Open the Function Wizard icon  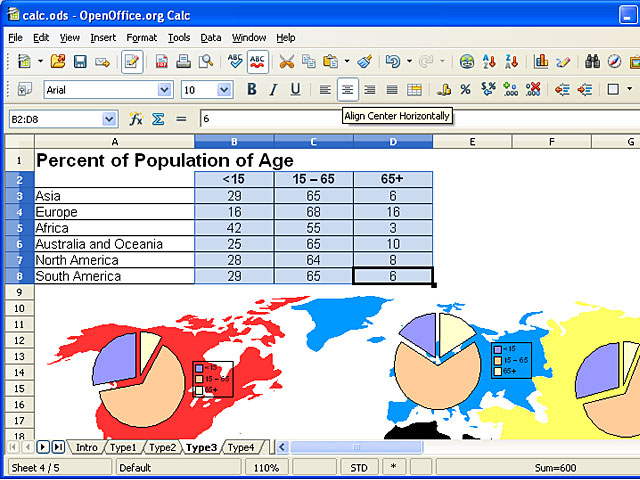point(137,119)
